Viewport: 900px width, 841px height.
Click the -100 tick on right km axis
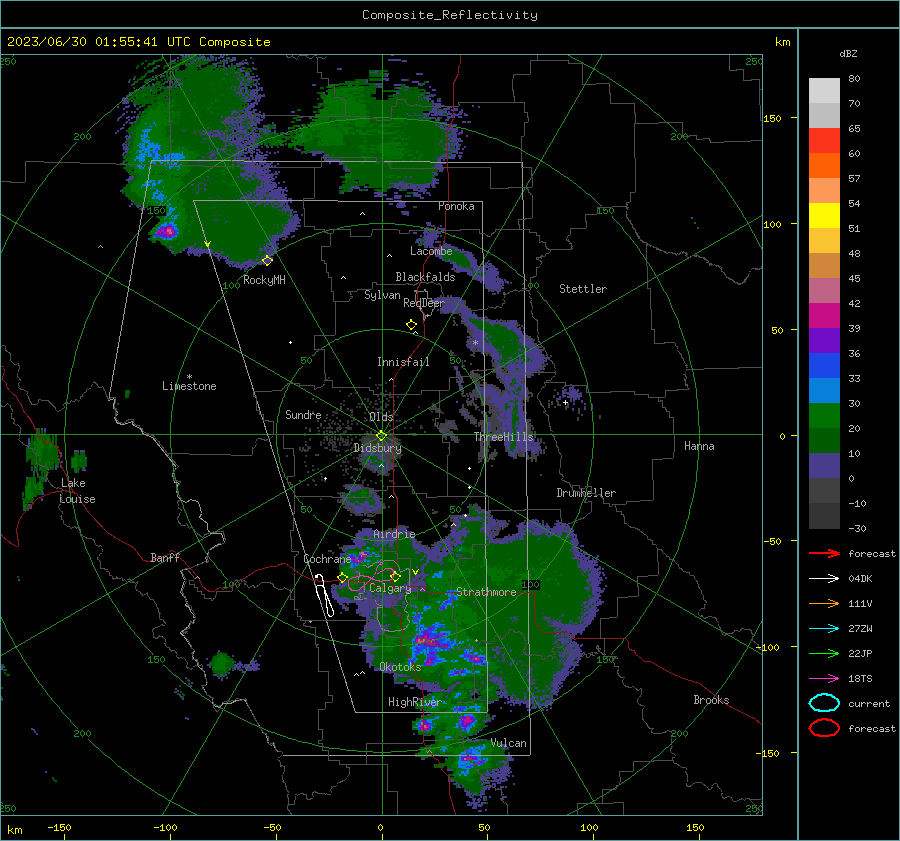click(x=770, y=647)
